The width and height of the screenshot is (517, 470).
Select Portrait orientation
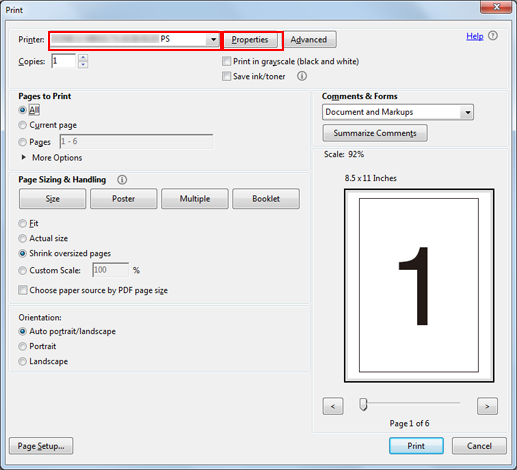coord(22,346)
